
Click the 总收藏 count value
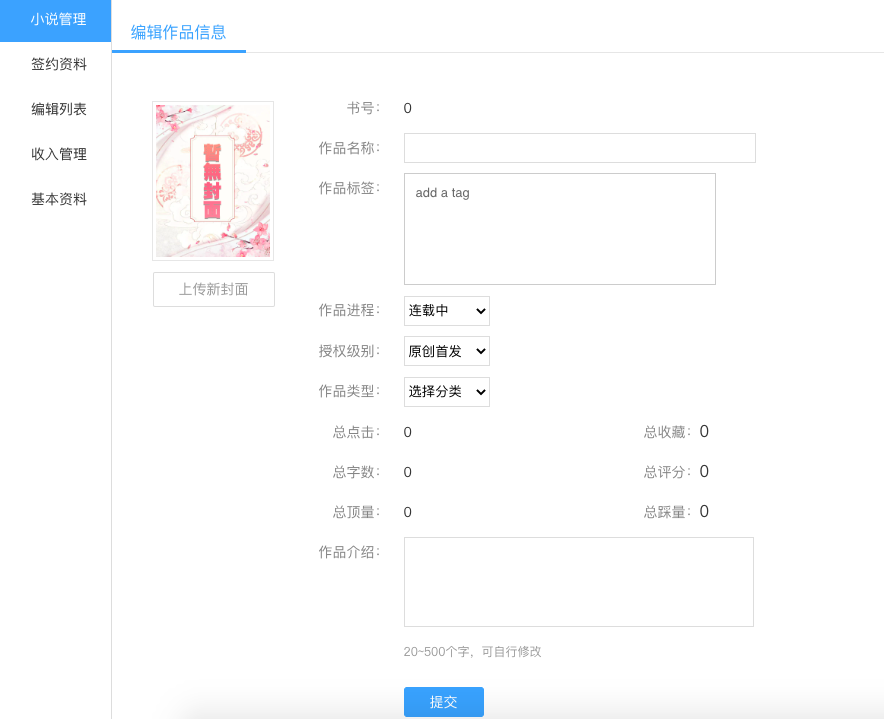[704, 432]
